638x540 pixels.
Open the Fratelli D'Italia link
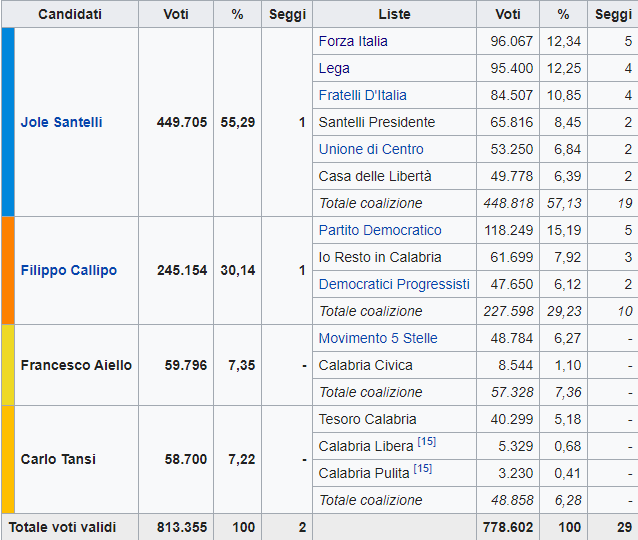(362, 95)
